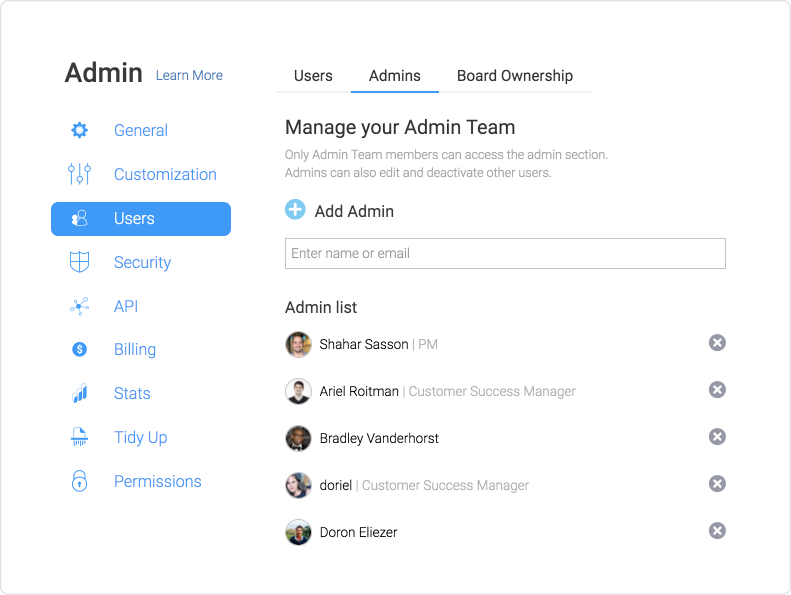This screenshot has height=595, width=791.
Task: Click Ariel Roitman's Customer Success Manager title
Action: click(492, 391)
